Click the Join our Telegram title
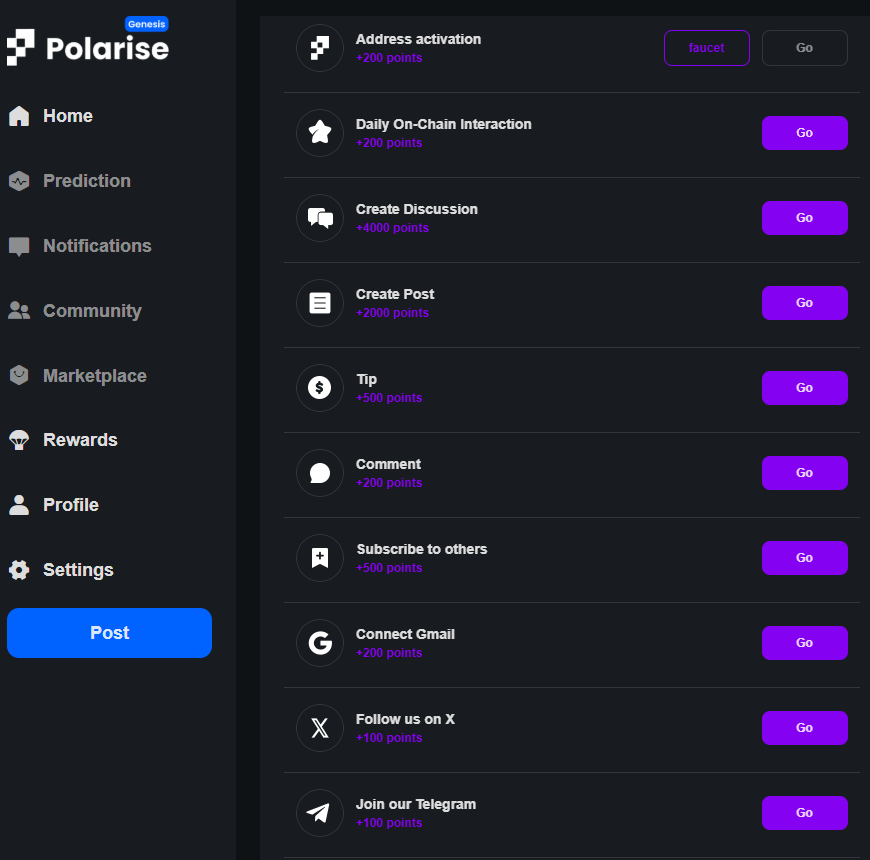 coord(416,805)
